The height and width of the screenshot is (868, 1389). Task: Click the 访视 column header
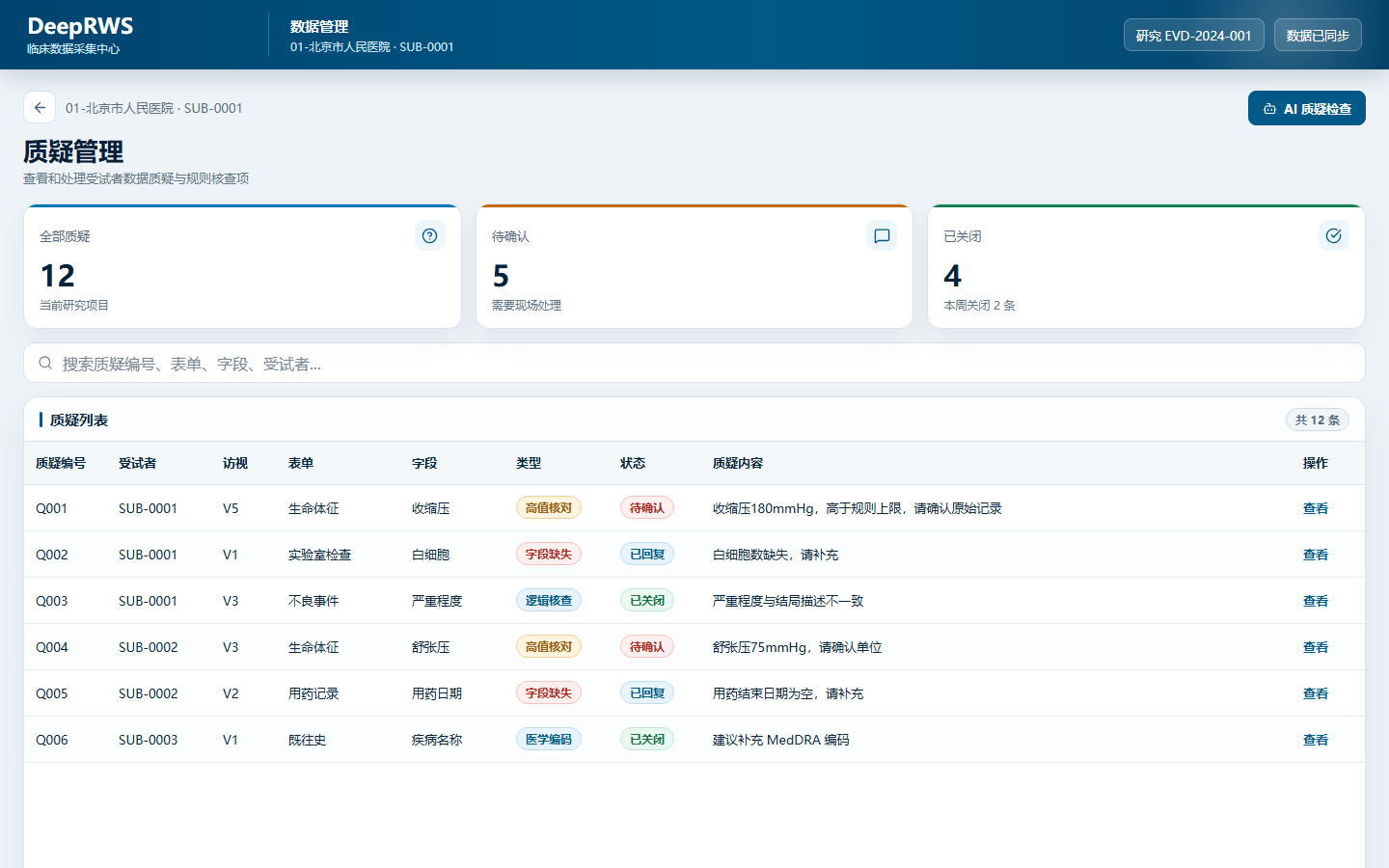click(235, 463)
